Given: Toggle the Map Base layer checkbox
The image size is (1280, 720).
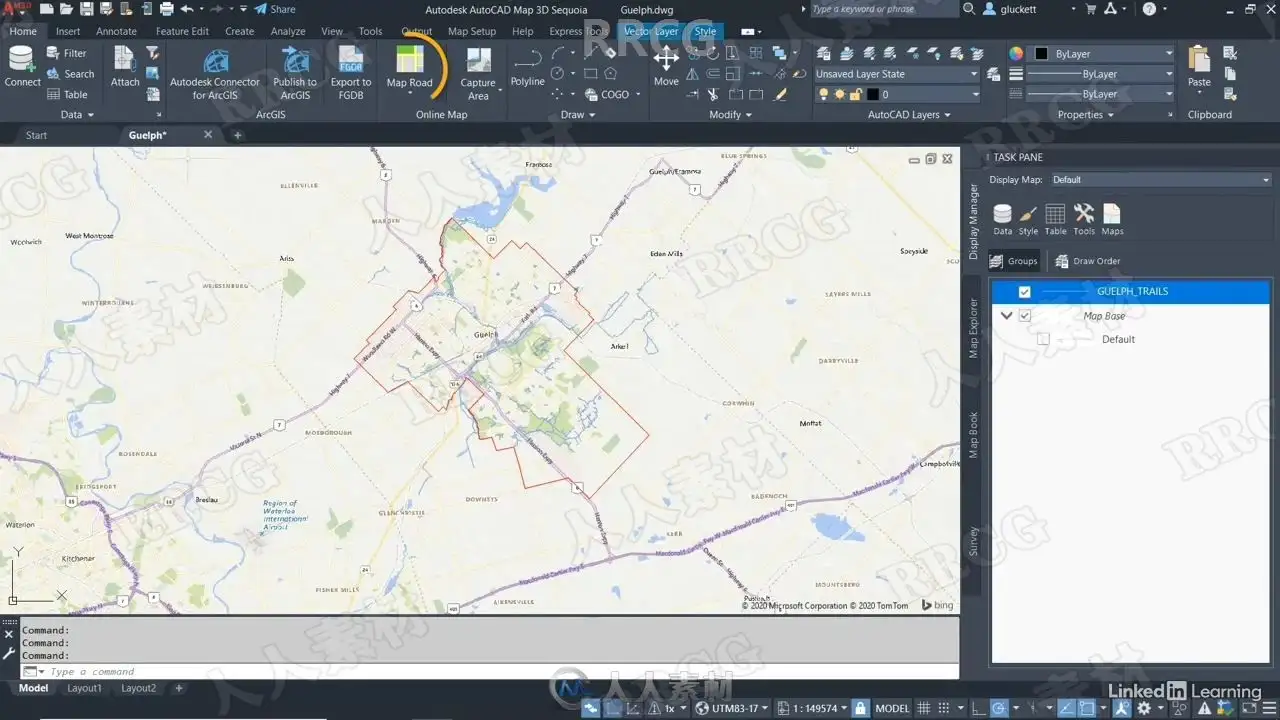Looking at the screenshot, I should click(x=1024, y=316).
